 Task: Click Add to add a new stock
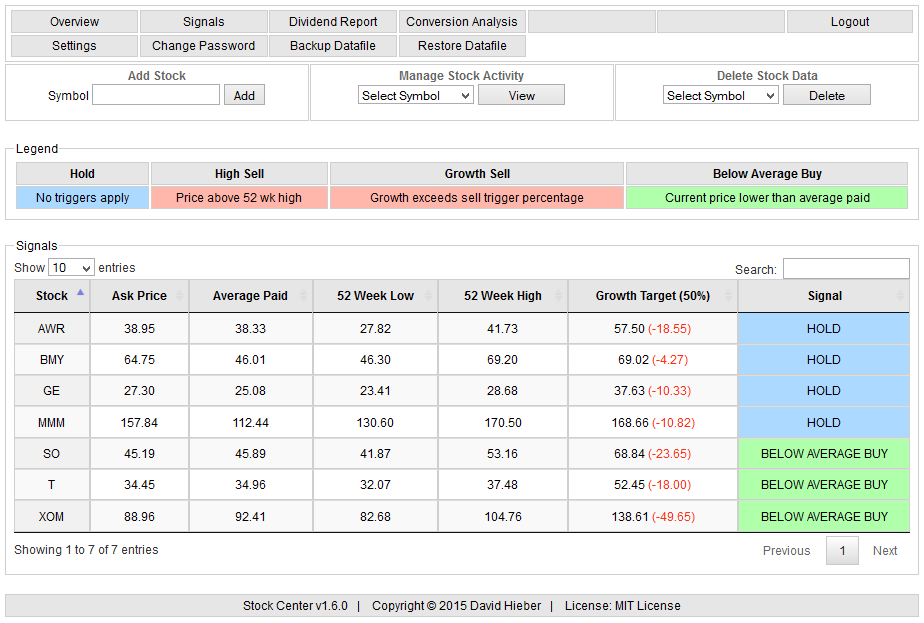pos(244,94)
